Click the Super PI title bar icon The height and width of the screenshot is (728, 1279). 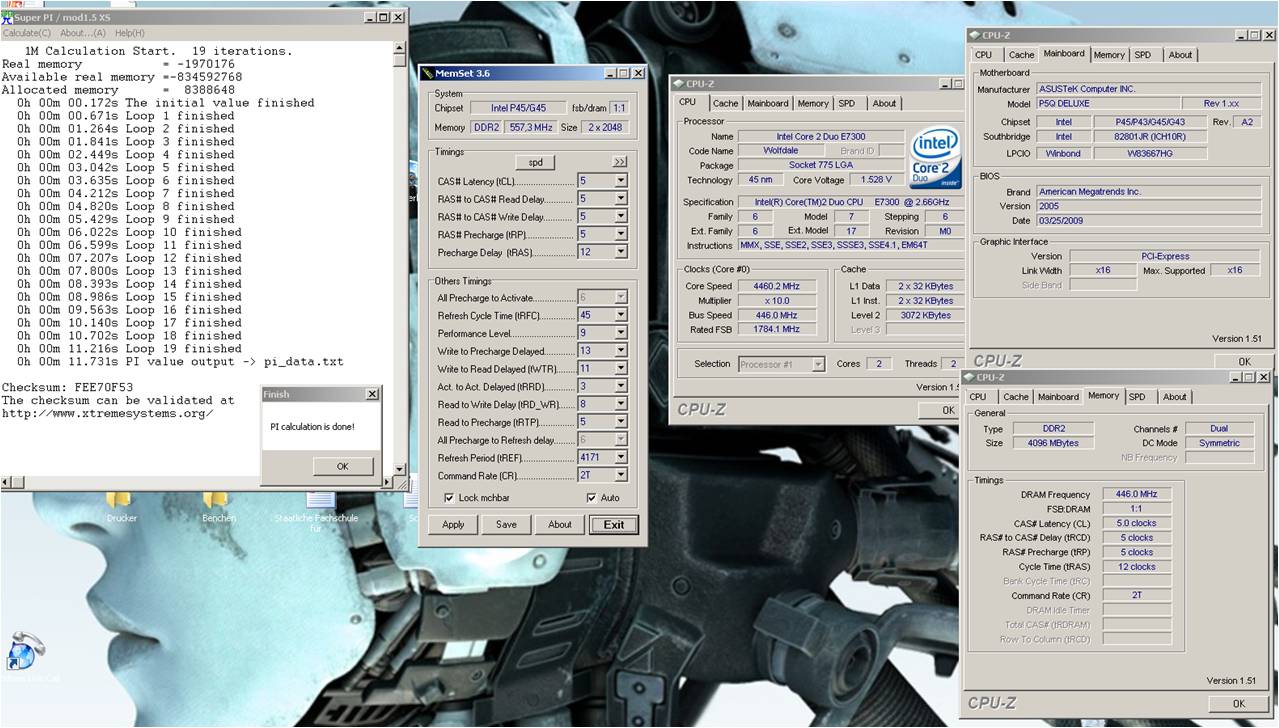7,17
